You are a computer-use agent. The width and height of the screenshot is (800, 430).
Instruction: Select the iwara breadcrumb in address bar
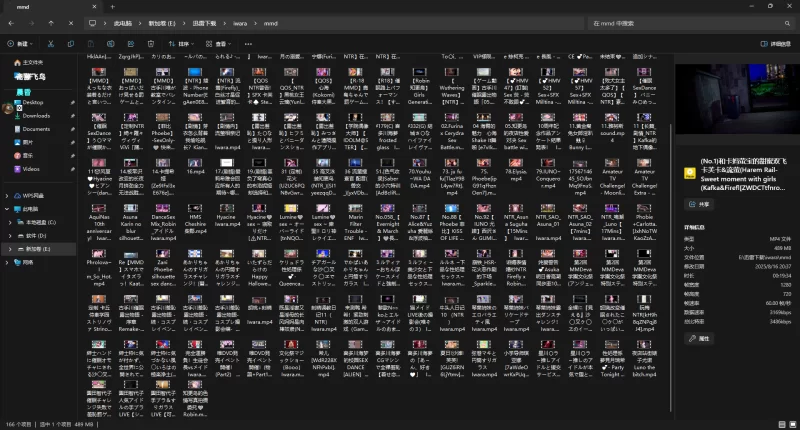click(239, 22)
